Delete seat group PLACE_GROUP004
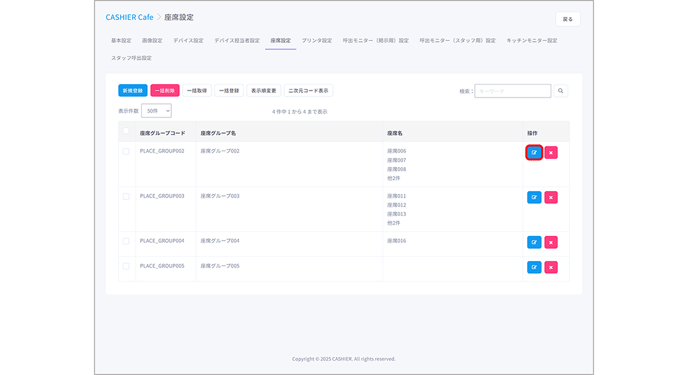 tap(551, 242)
